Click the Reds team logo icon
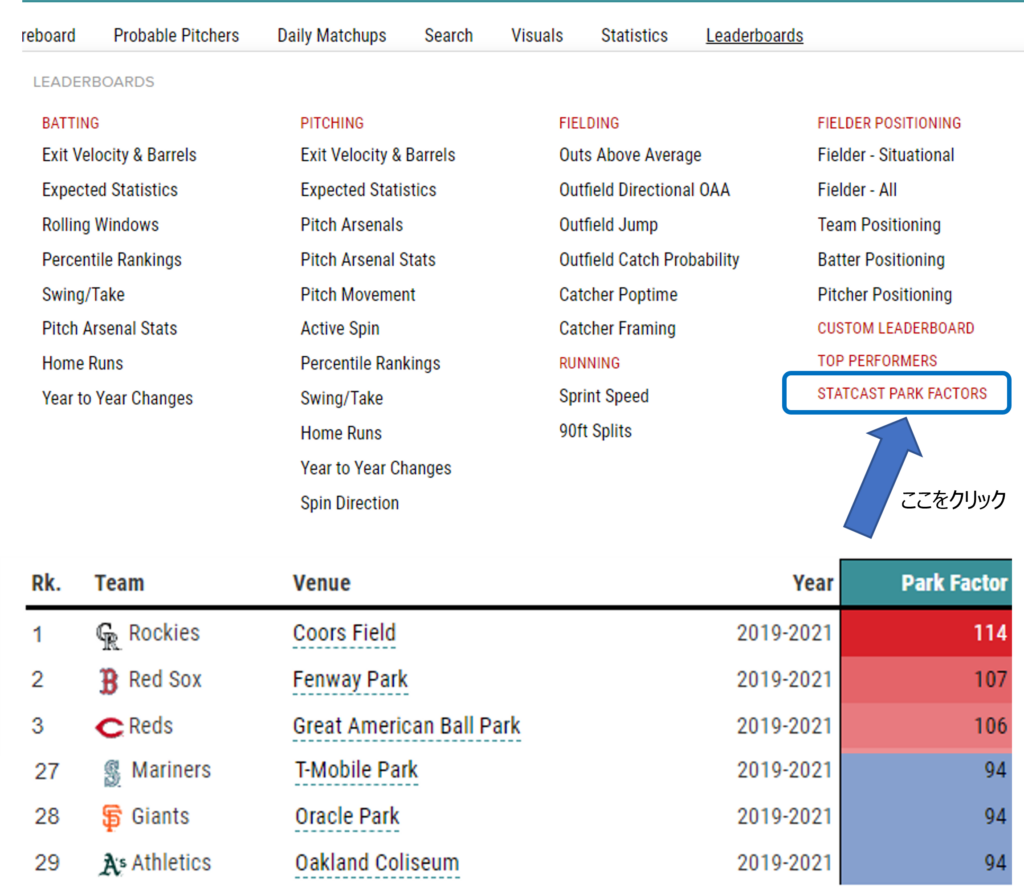Screen dimensions: 1024x887 (109, 727)
